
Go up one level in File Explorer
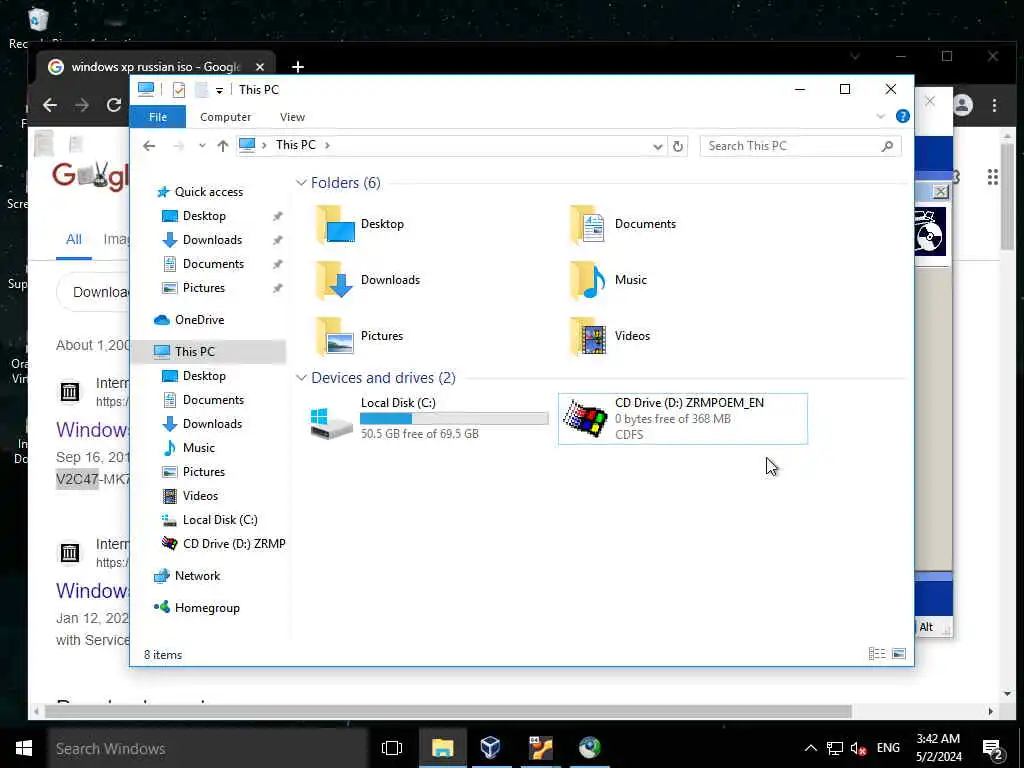coord(223,146)
